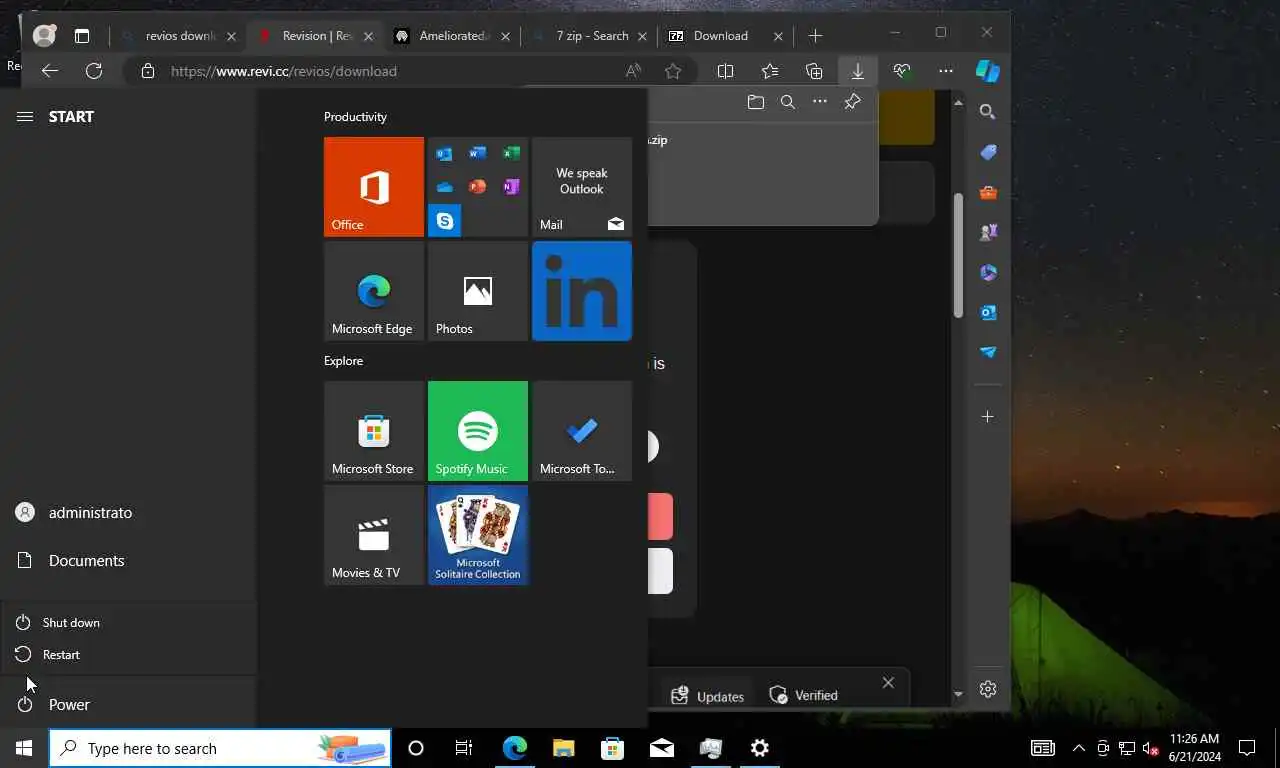This screenshot has width=1280, height=768.
Task: Switch to the Ameliorated tab
Action: 453,36
